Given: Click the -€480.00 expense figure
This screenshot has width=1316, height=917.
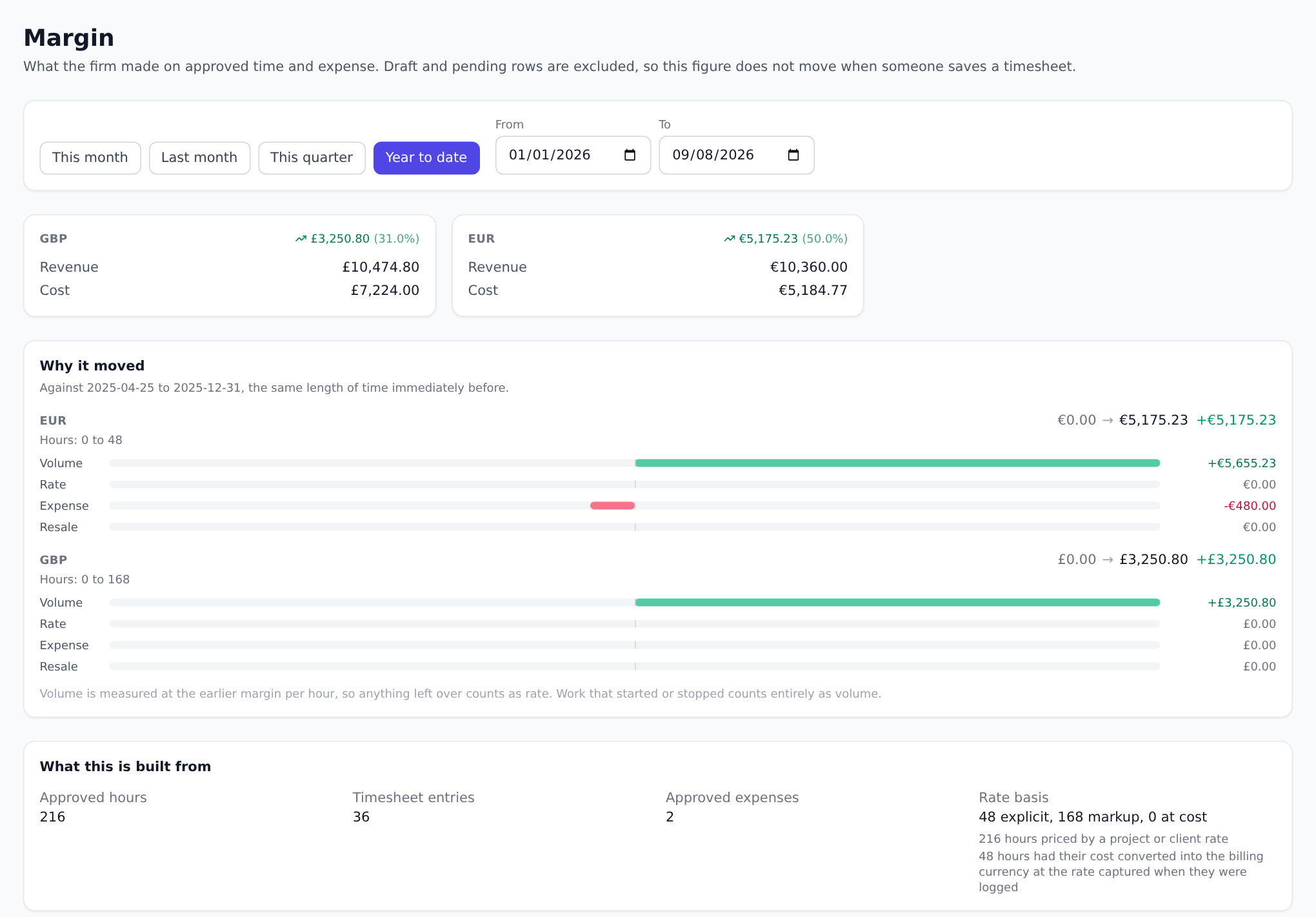Looking at the screenshot, I should tap(1250, 506).
